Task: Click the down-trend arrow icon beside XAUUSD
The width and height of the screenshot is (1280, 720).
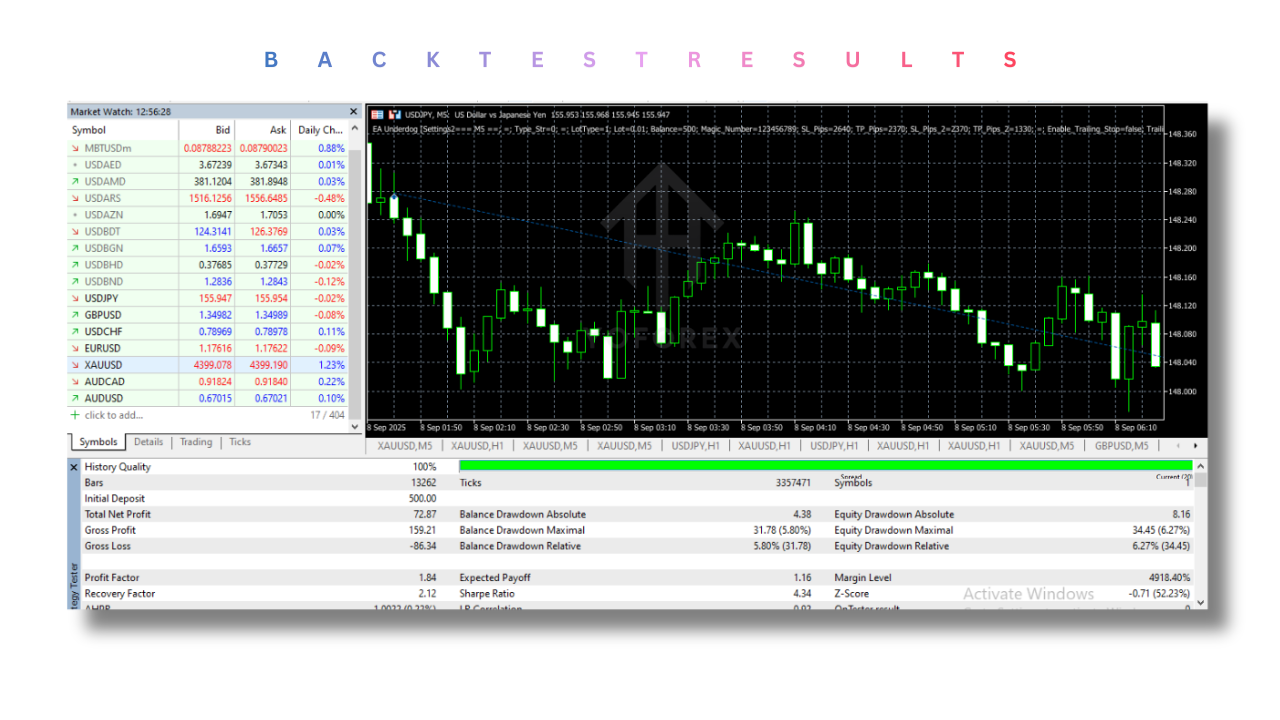Action: click(x=74, y=364)
